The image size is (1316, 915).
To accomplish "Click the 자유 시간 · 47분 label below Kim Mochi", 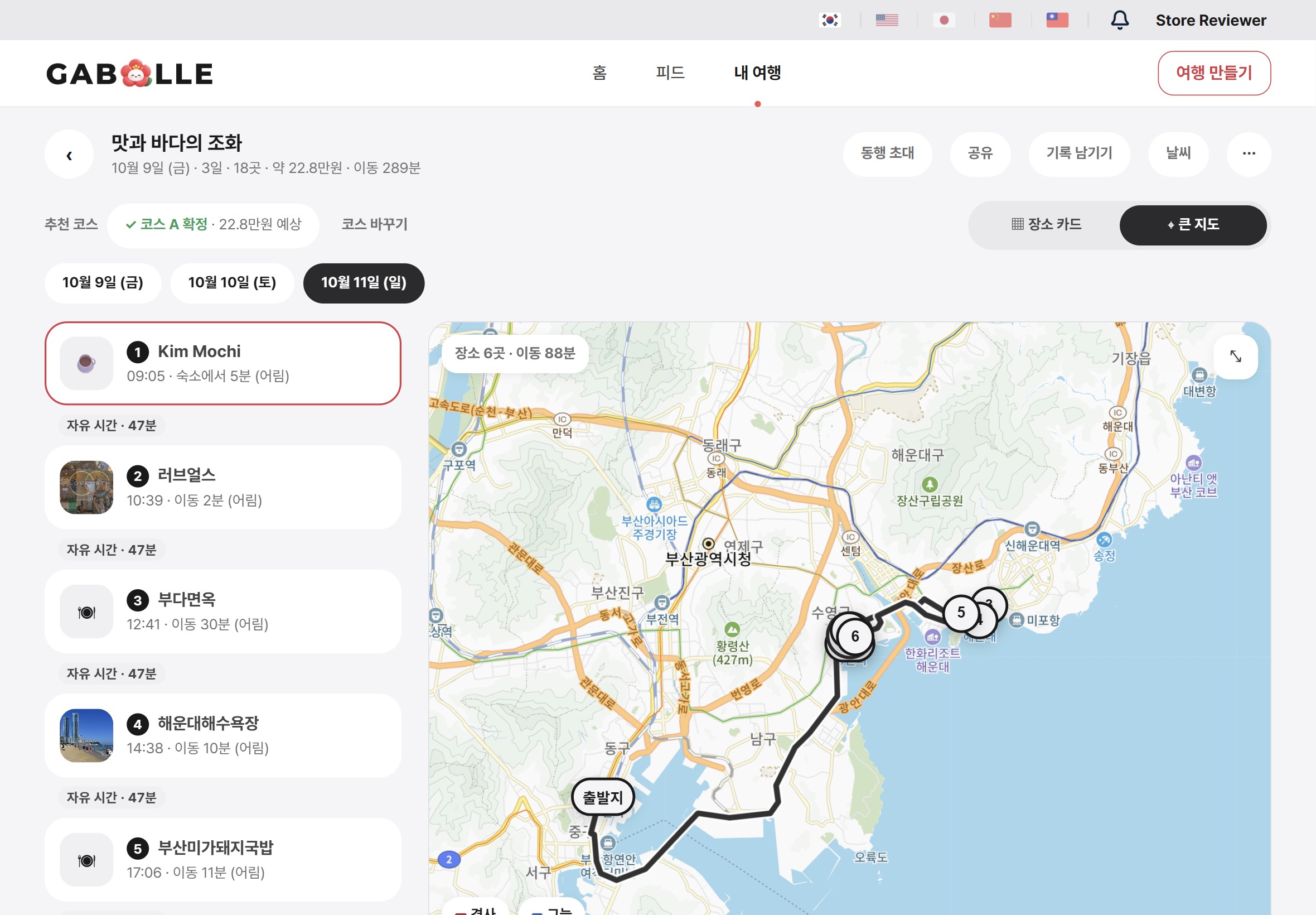I will tap(111, 425).
